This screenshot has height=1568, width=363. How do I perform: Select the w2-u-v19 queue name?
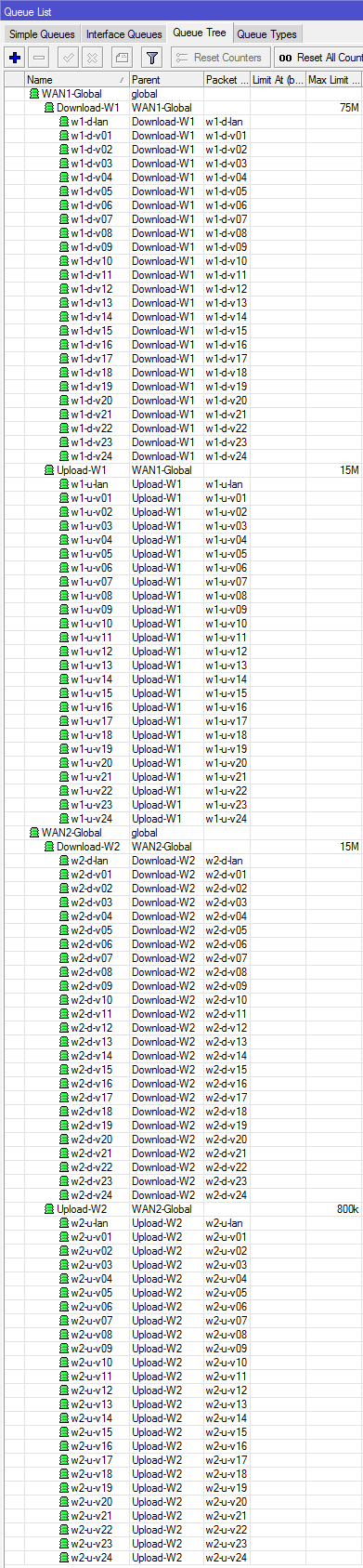click(x=92, y=1488)
